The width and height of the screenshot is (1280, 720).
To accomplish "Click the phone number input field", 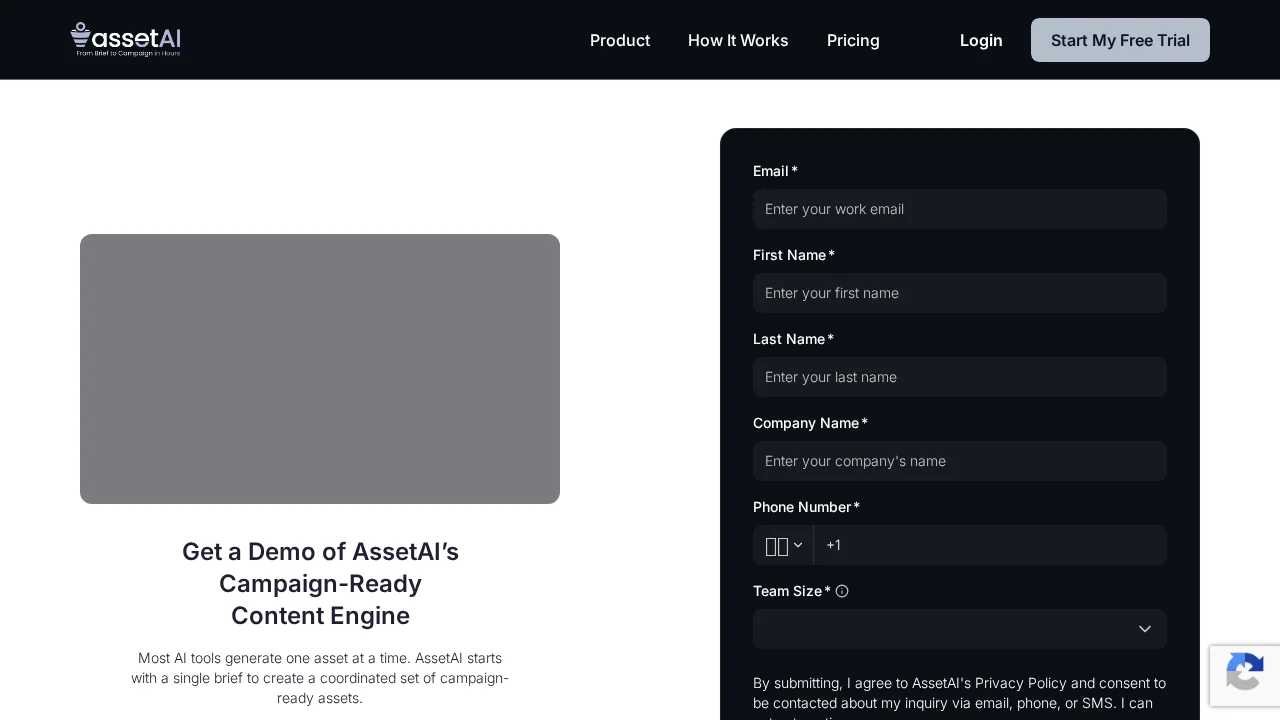I will [x=990, y=545].
